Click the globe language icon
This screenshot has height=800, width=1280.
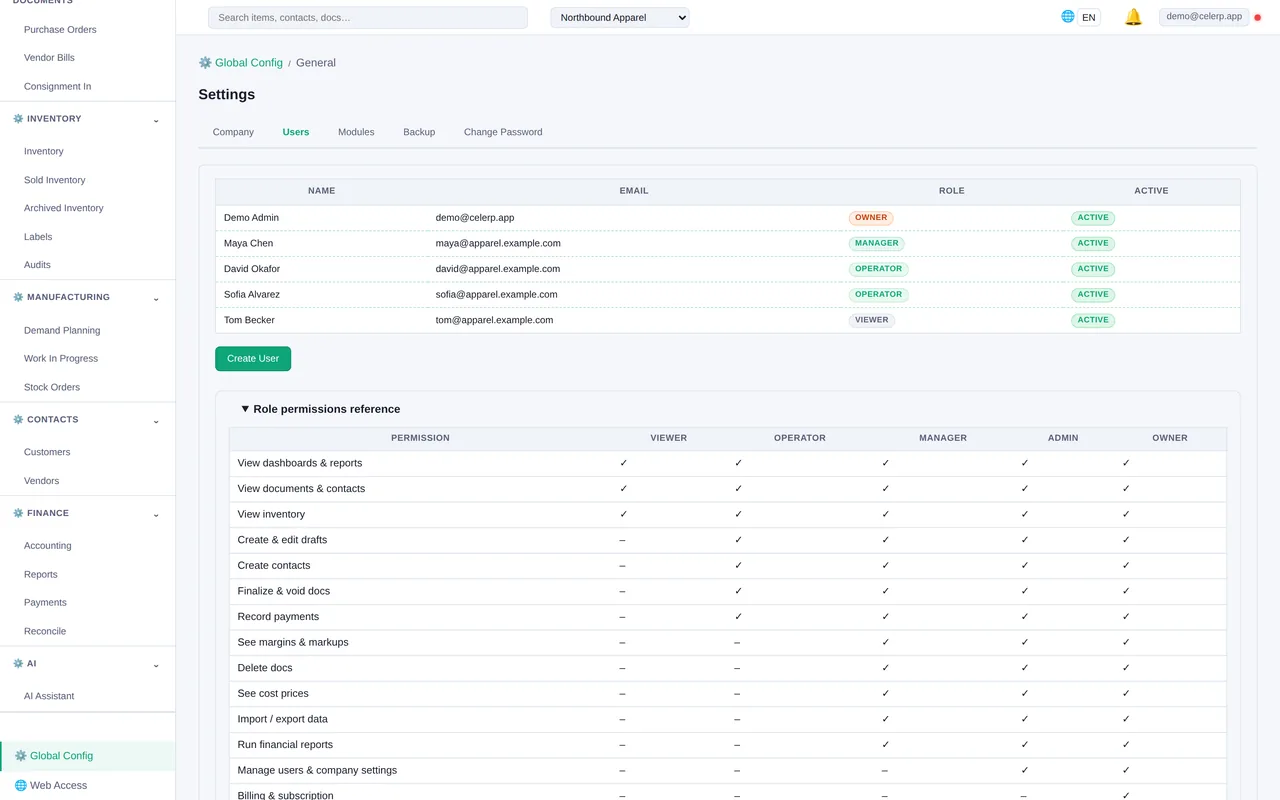[1068, 17]
